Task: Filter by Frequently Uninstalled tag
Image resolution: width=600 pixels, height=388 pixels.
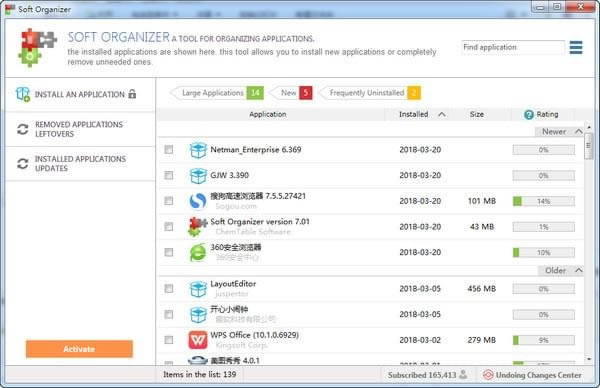Action: 370,93
